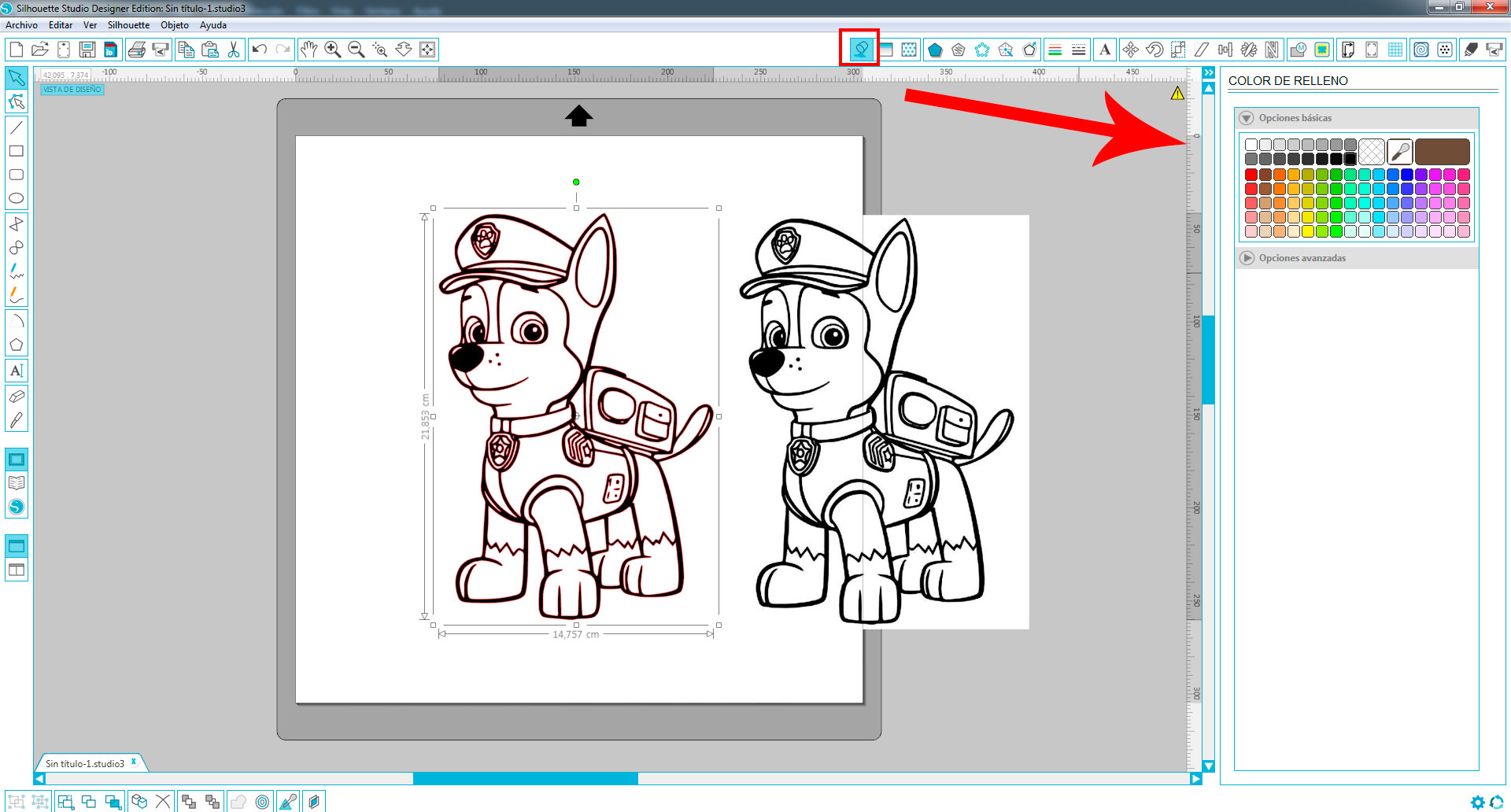Open the Send to Silhouette icon
Image resolution: width=1511 pixels, height=812 pixels.
pos(1494,50)
